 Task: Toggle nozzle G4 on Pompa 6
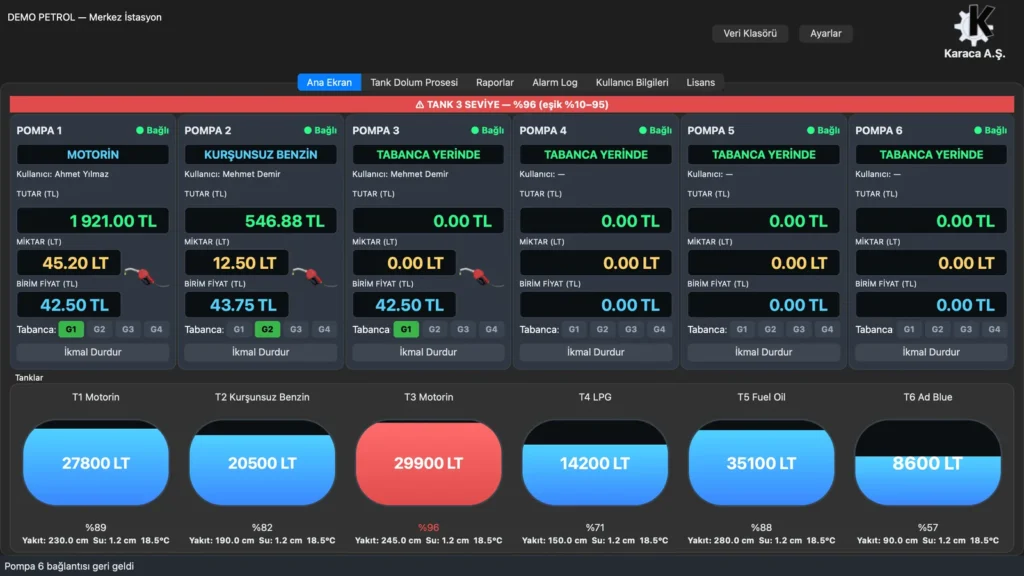pyautogui.click(x=994, y=329)
